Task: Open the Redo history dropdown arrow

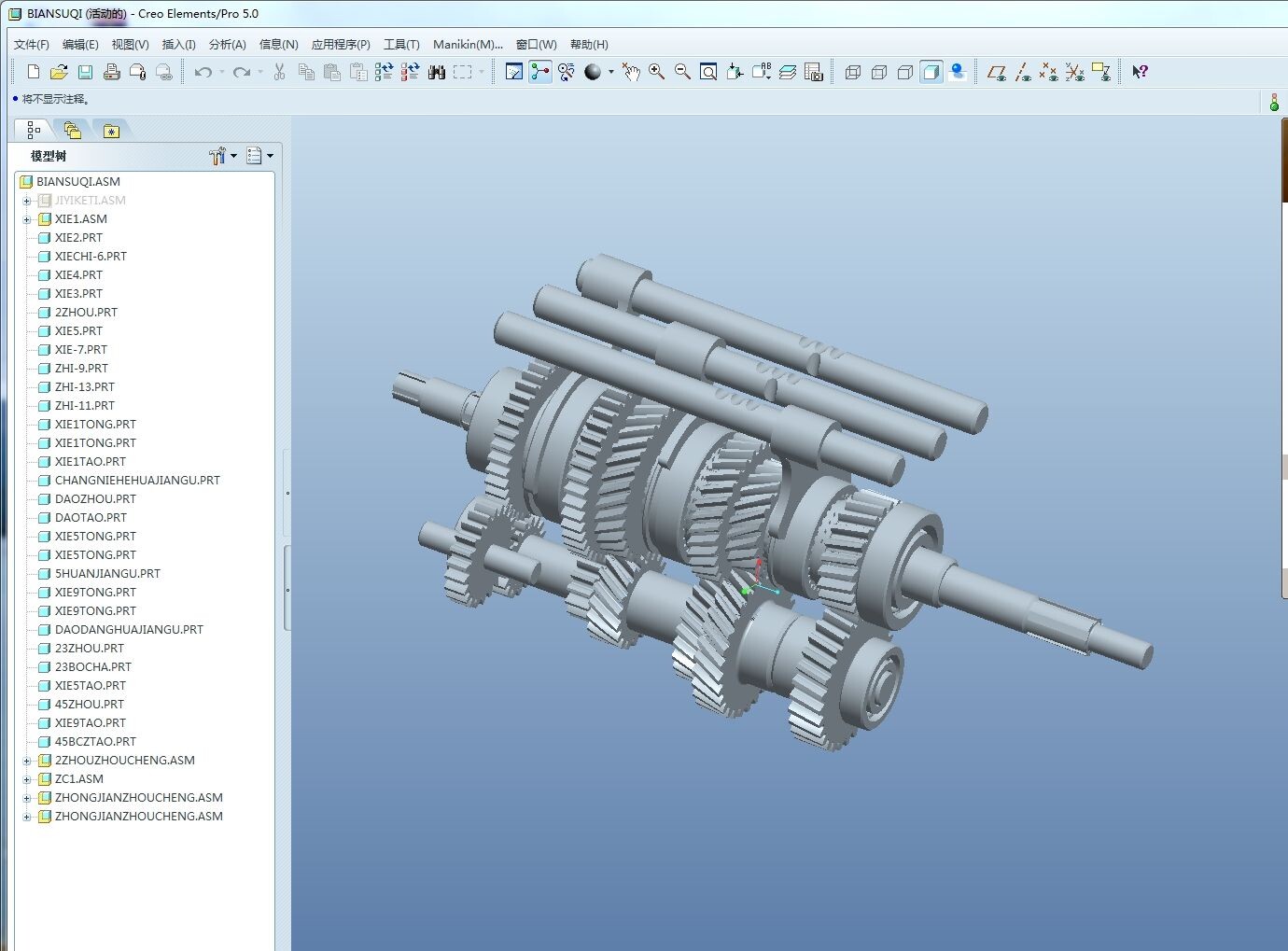Action: pos(260,72)
